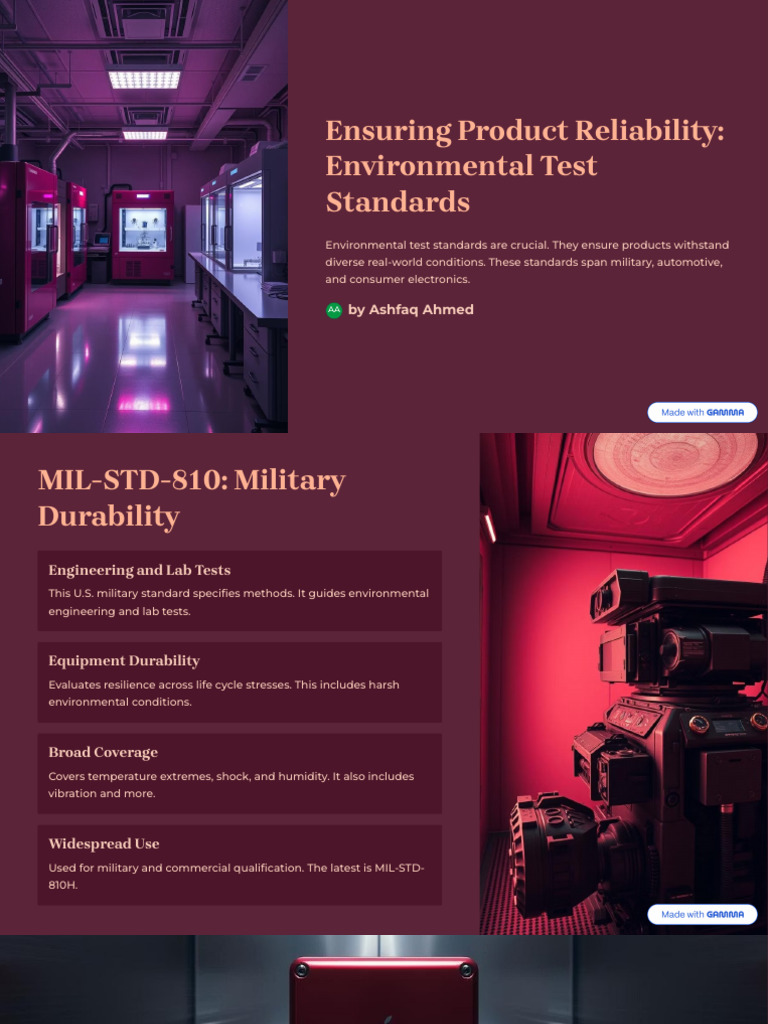Click the Engineering and Lab Tests card heading
Viewport: 768px width, 1024px height.
[139, 570]
